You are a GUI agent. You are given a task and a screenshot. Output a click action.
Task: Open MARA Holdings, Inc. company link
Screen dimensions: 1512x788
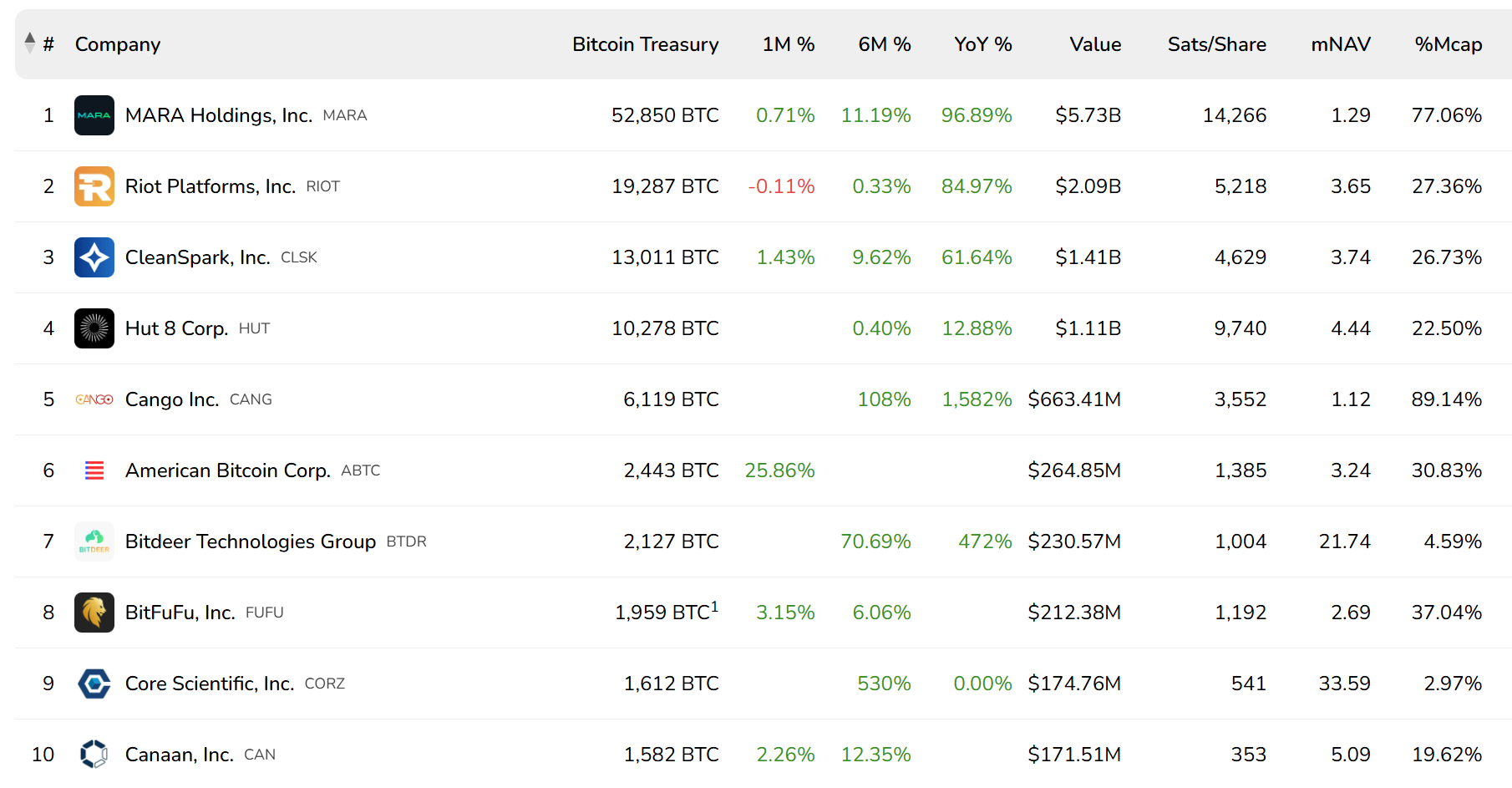[x=218, y=115]
